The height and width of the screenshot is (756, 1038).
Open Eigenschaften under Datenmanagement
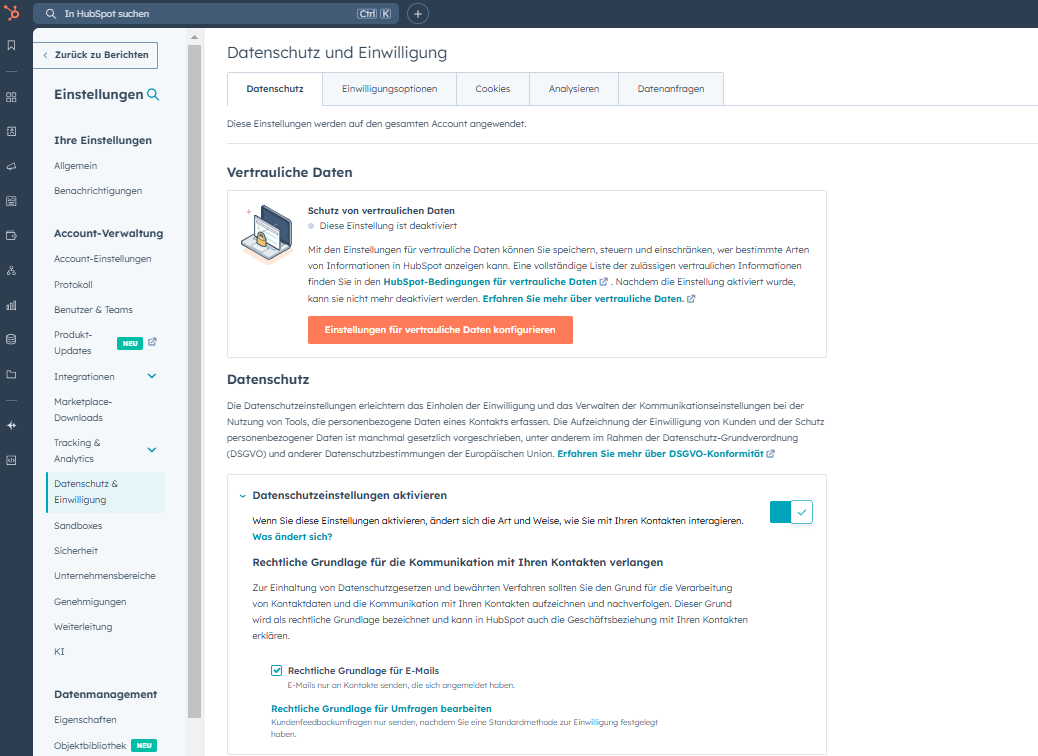[x=85, y=720]
